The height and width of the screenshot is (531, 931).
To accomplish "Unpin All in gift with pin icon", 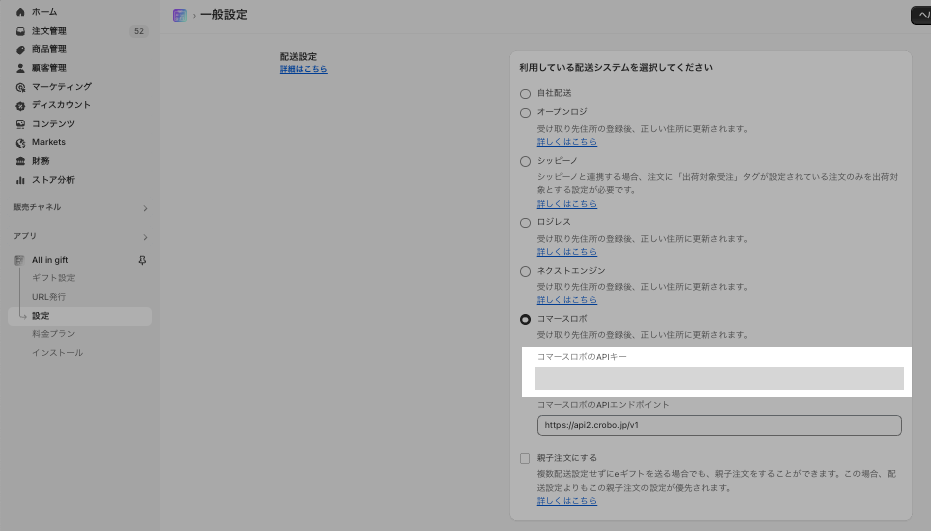I will coord(142,260).
